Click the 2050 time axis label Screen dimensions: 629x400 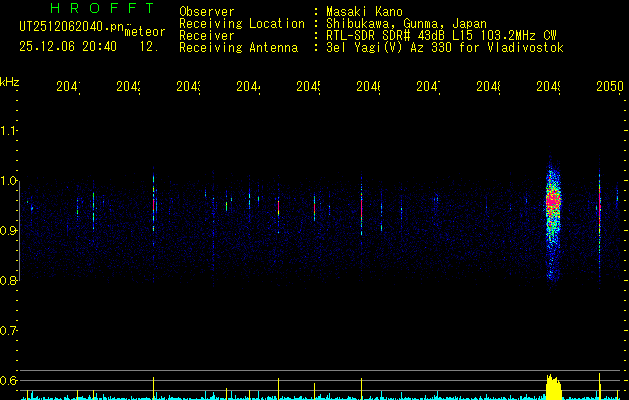(610, 86)
